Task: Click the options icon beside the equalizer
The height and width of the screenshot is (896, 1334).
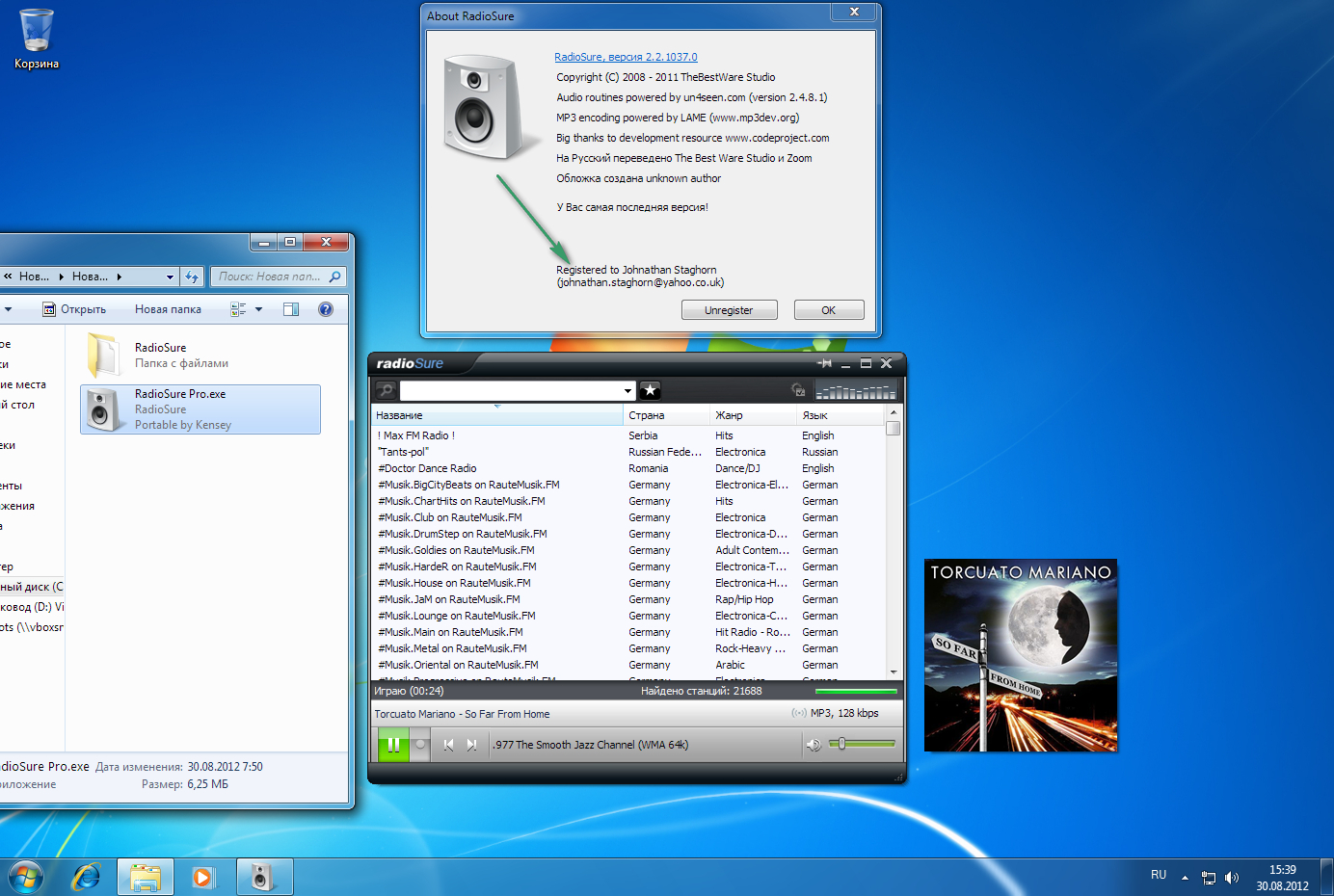Action: pos(798,390)
